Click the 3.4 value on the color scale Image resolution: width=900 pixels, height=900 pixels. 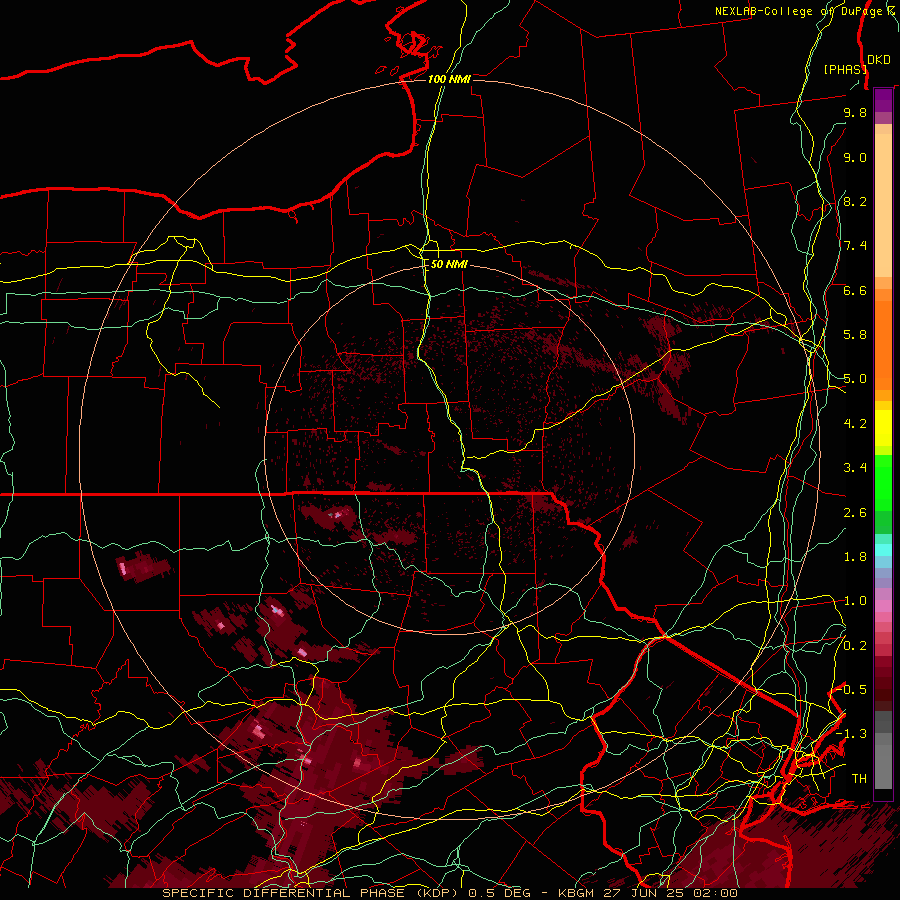tap(855, 468)
